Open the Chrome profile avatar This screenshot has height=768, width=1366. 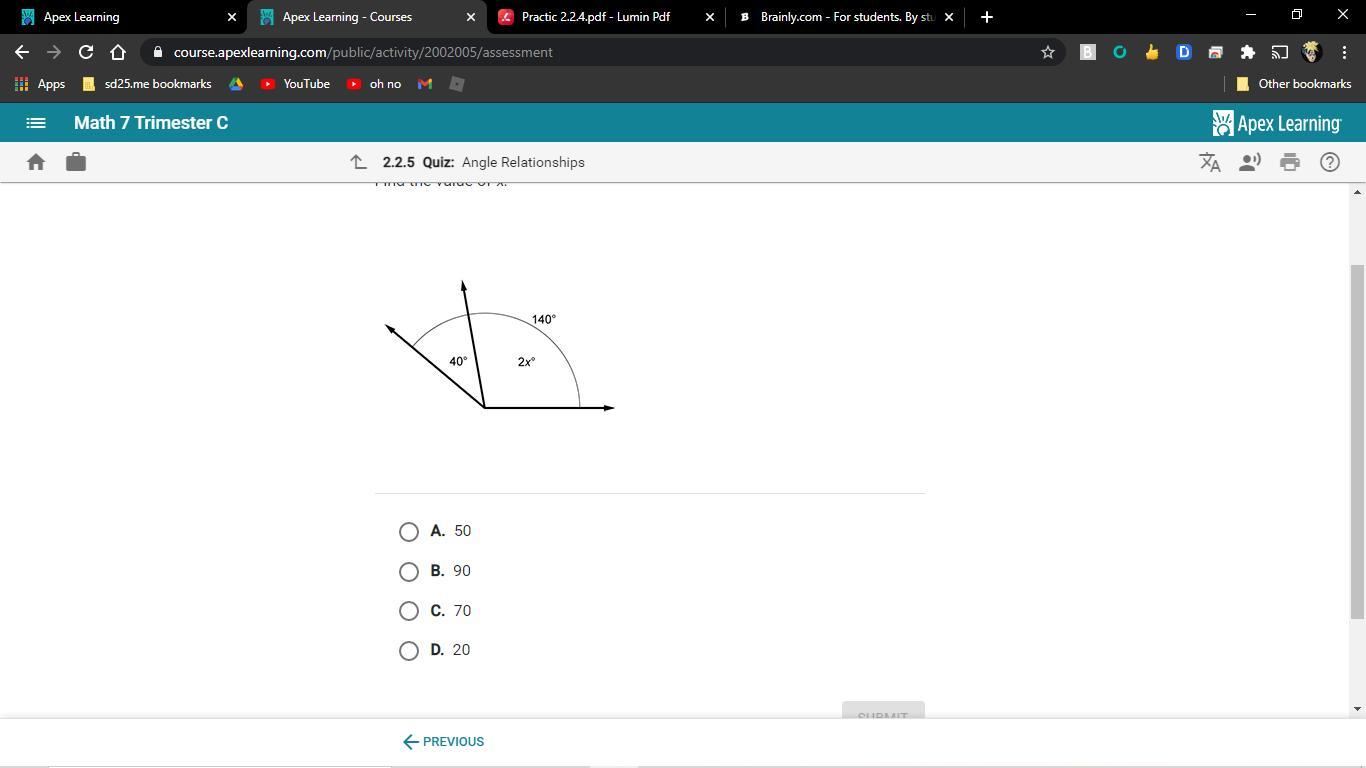pos(1312,52)
